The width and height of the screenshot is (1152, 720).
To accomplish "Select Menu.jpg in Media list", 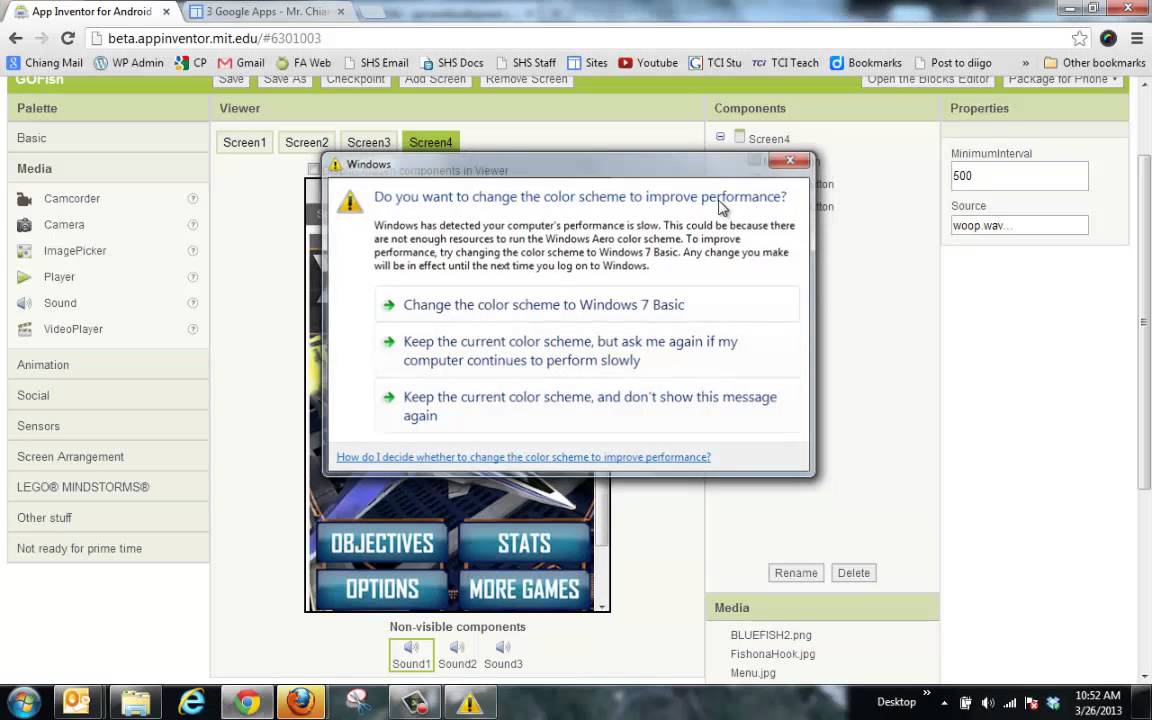I will pos(752,672).
